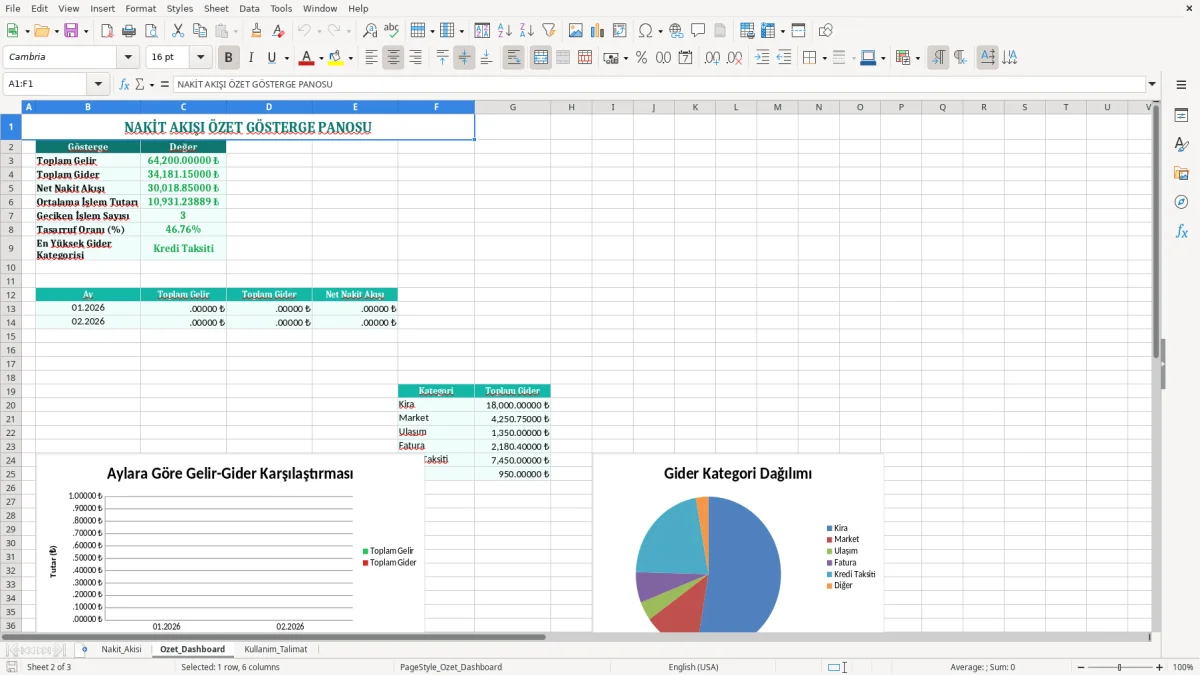Cut the selection with the scissors icon

click(177, 31)
